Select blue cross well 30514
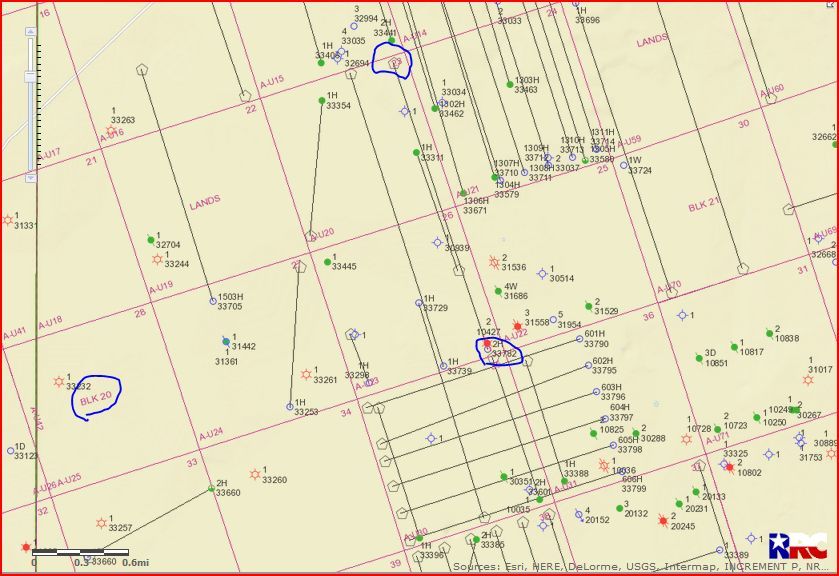The height and width of the screenshot is (576, 839). coord(542,274)
